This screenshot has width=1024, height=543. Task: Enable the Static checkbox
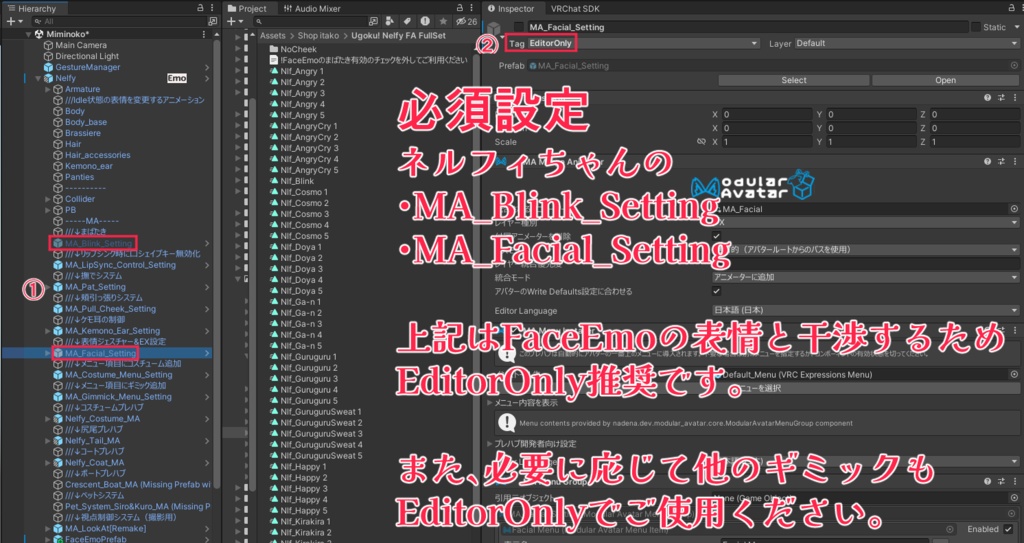[976, 27]
